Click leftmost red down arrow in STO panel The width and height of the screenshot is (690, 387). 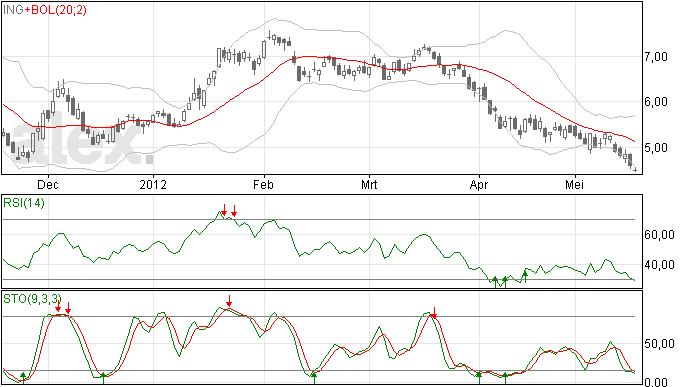pyautogui.click(x=58, y=307)
